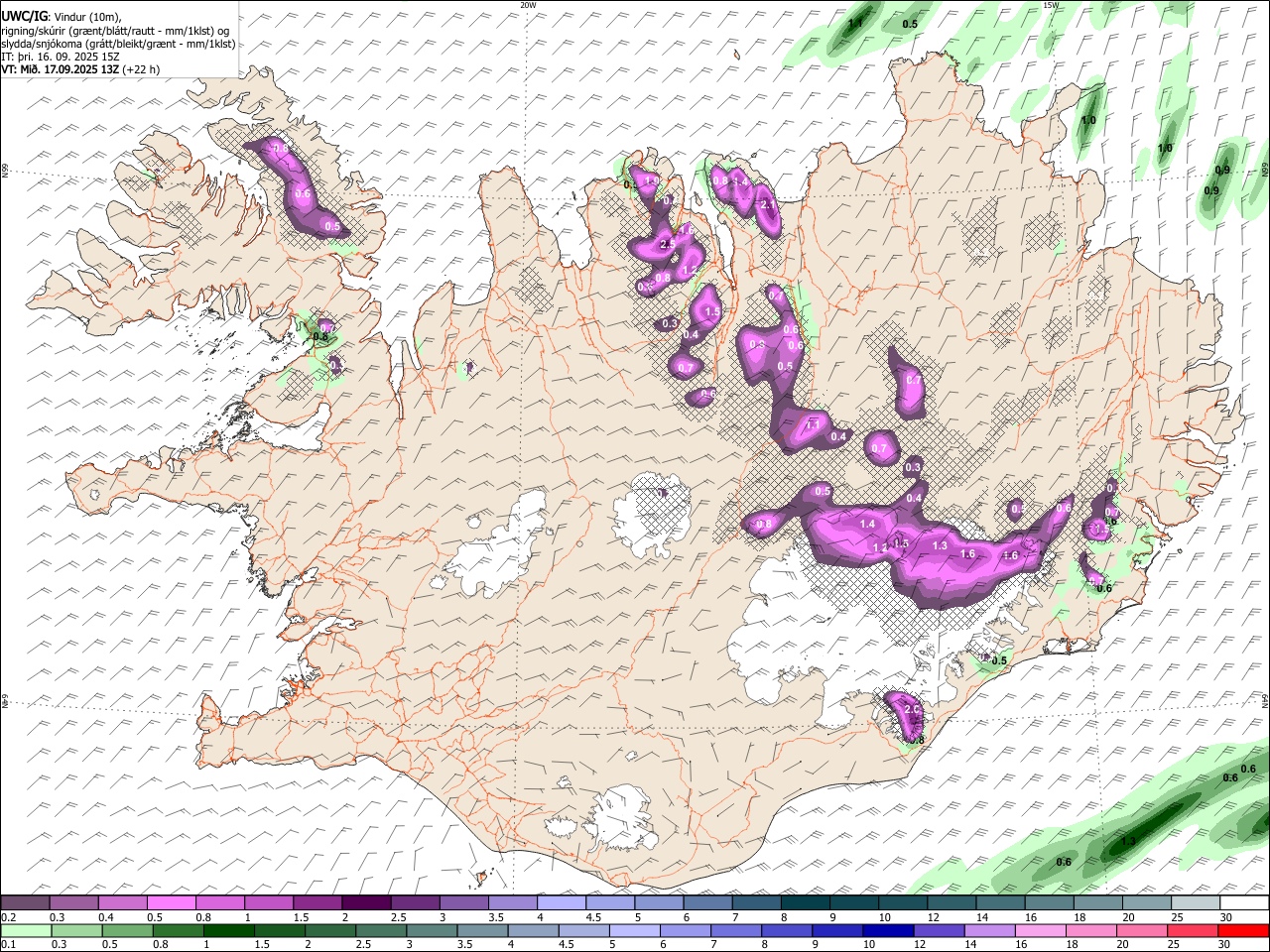Click the light pink 16–18 rain legend swatch
1270x952 pixels.
[x=1040, y=930]
